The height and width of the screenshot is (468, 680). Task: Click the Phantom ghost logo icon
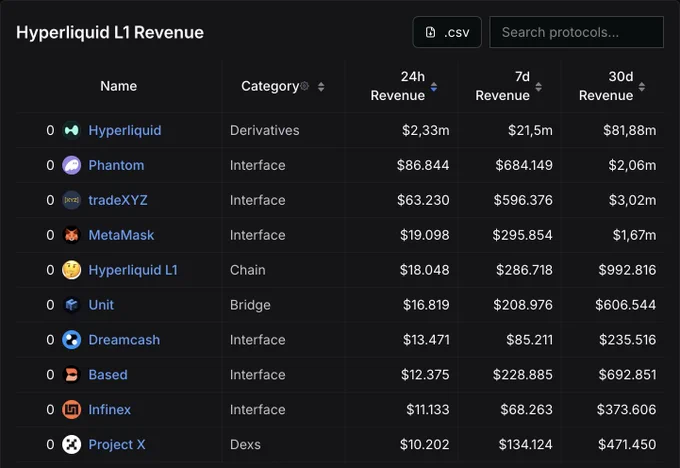tap(72, 165)
